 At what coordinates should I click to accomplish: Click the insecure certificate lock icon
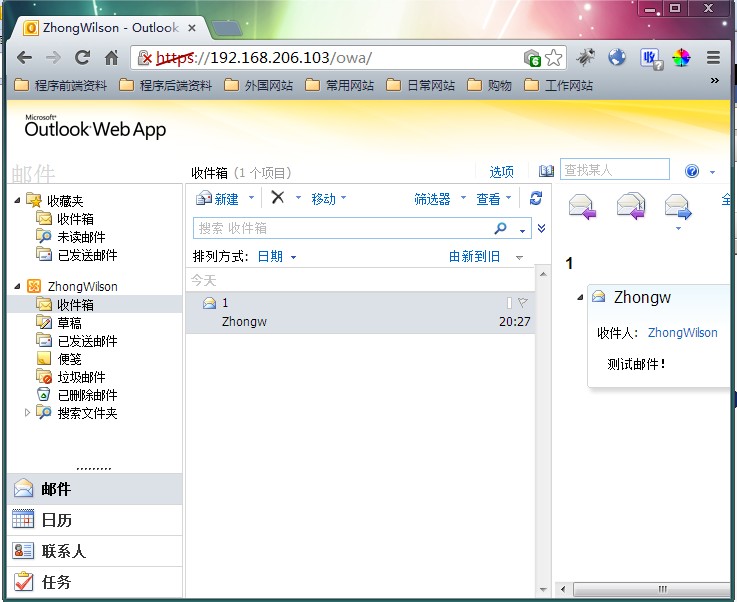pos(144,58)
